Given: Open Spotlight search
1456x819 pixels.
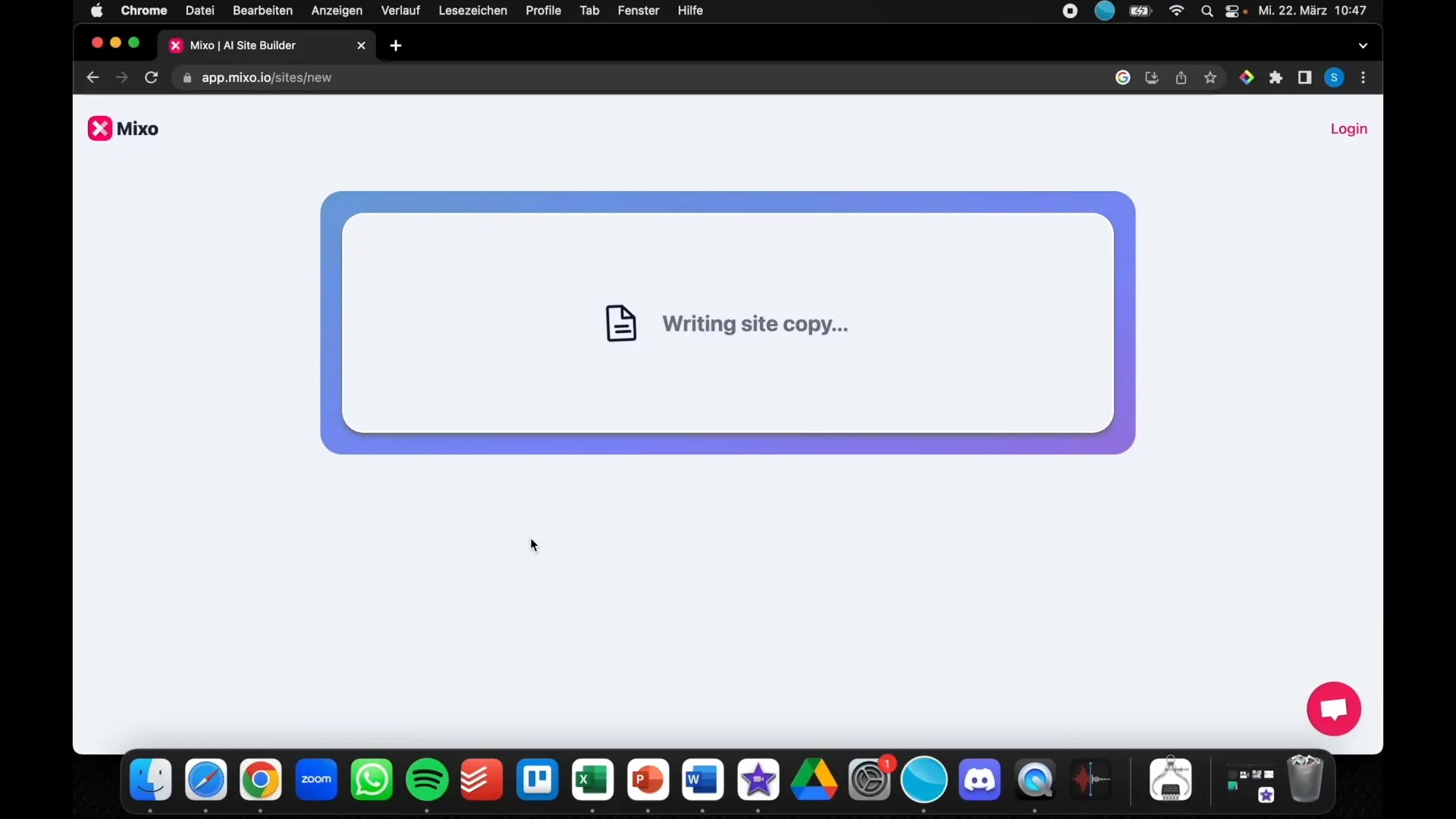Looking at the screenshot, I should coord(1207,11).
